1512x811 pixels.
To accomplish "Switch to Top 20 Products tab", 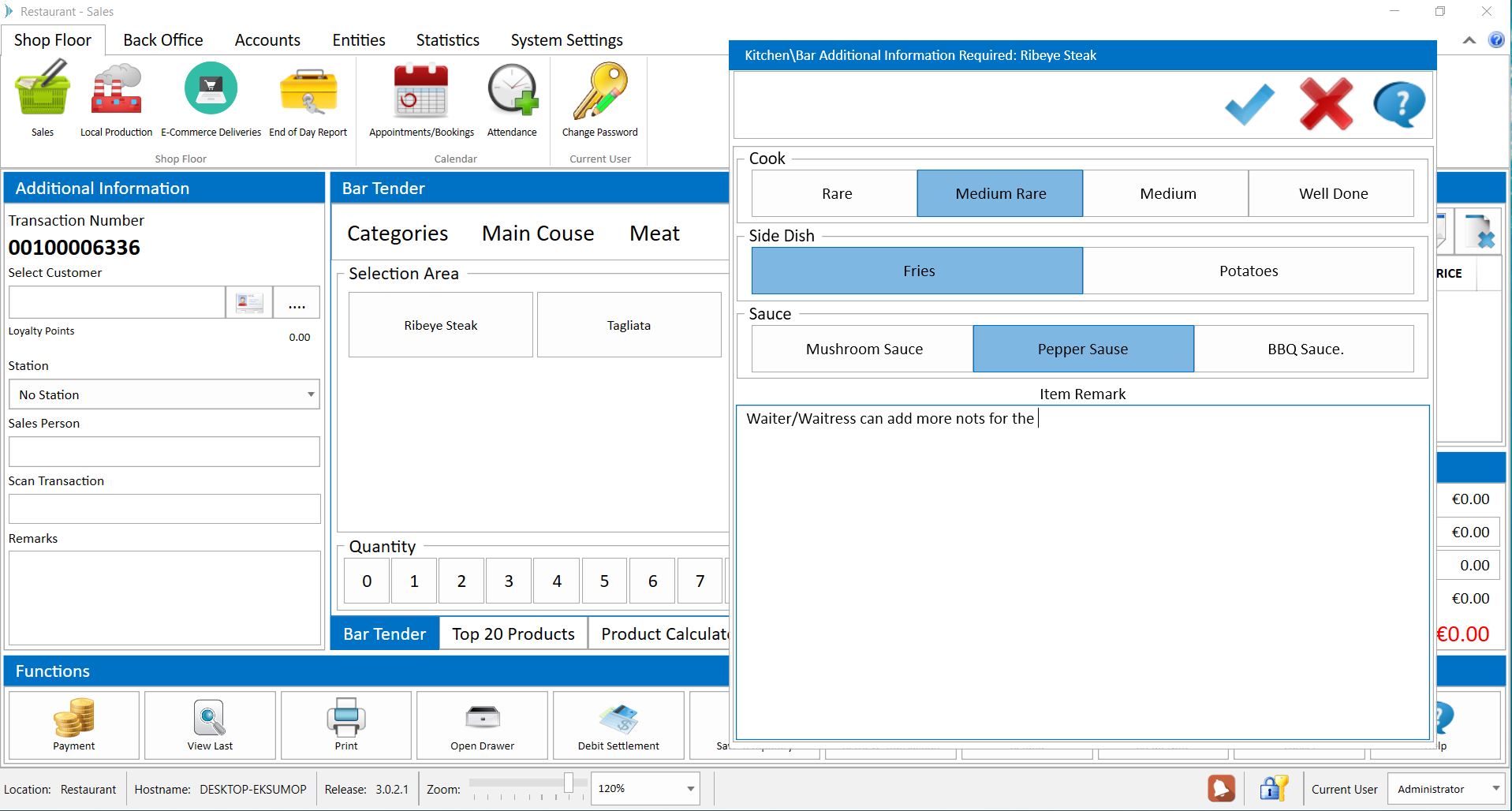I will 513,633.
